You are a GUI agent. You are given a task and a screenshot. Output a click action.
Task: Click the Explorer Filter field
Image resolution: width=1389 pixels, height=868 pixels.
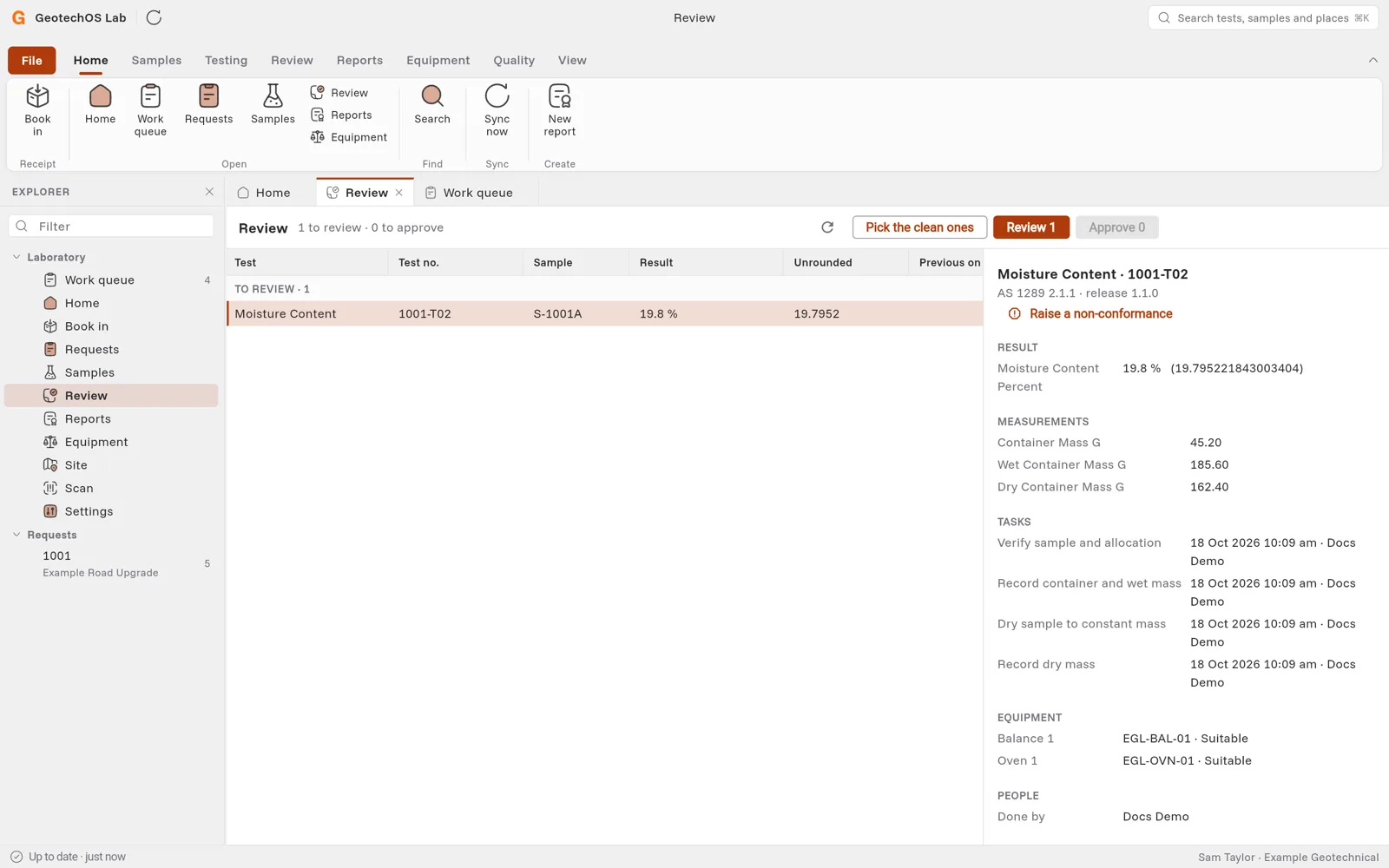(x=111, y=227)
